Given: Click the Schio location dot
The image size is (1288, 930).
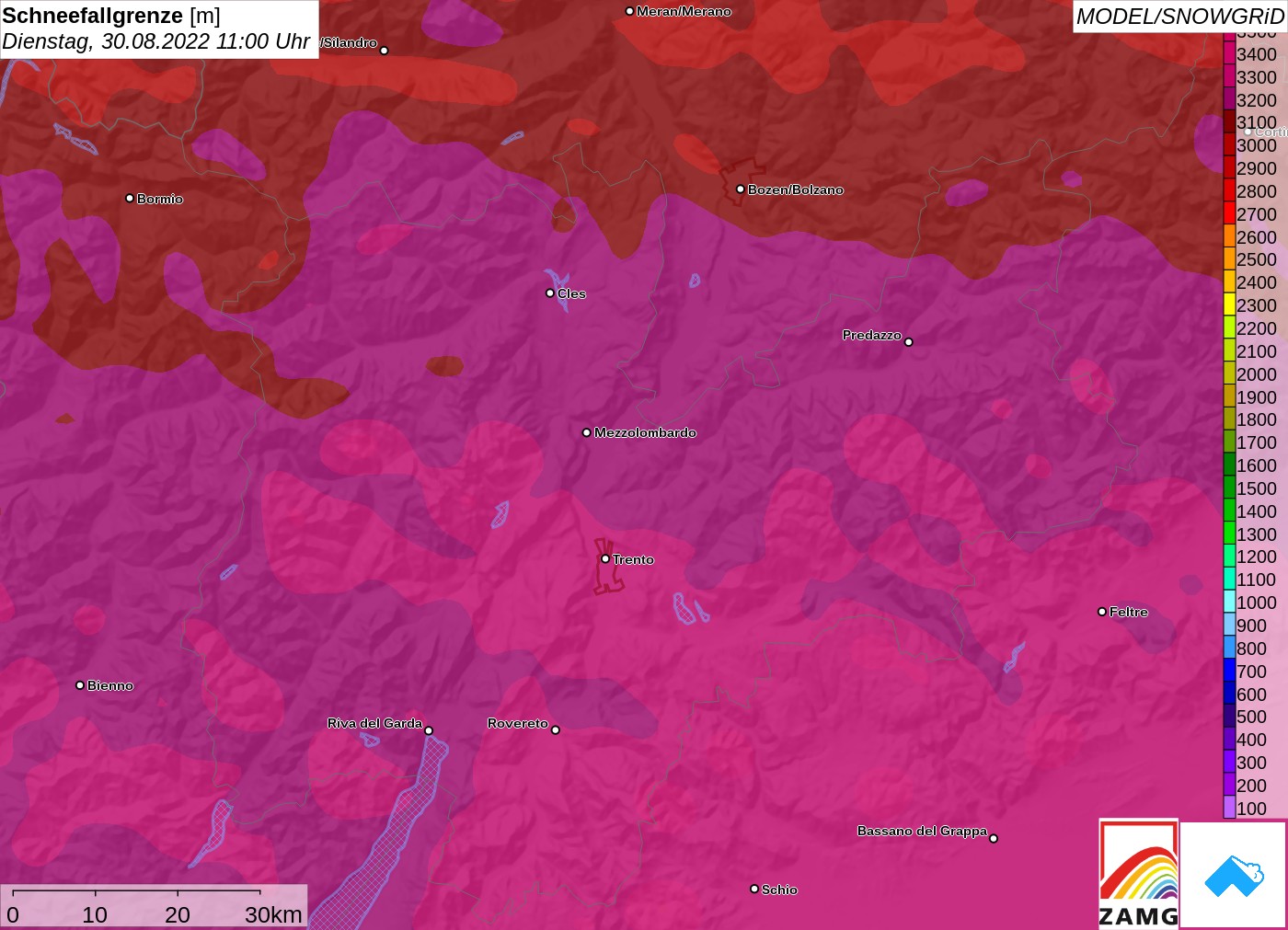Looking at the screenshot, I should click(754, 889).
